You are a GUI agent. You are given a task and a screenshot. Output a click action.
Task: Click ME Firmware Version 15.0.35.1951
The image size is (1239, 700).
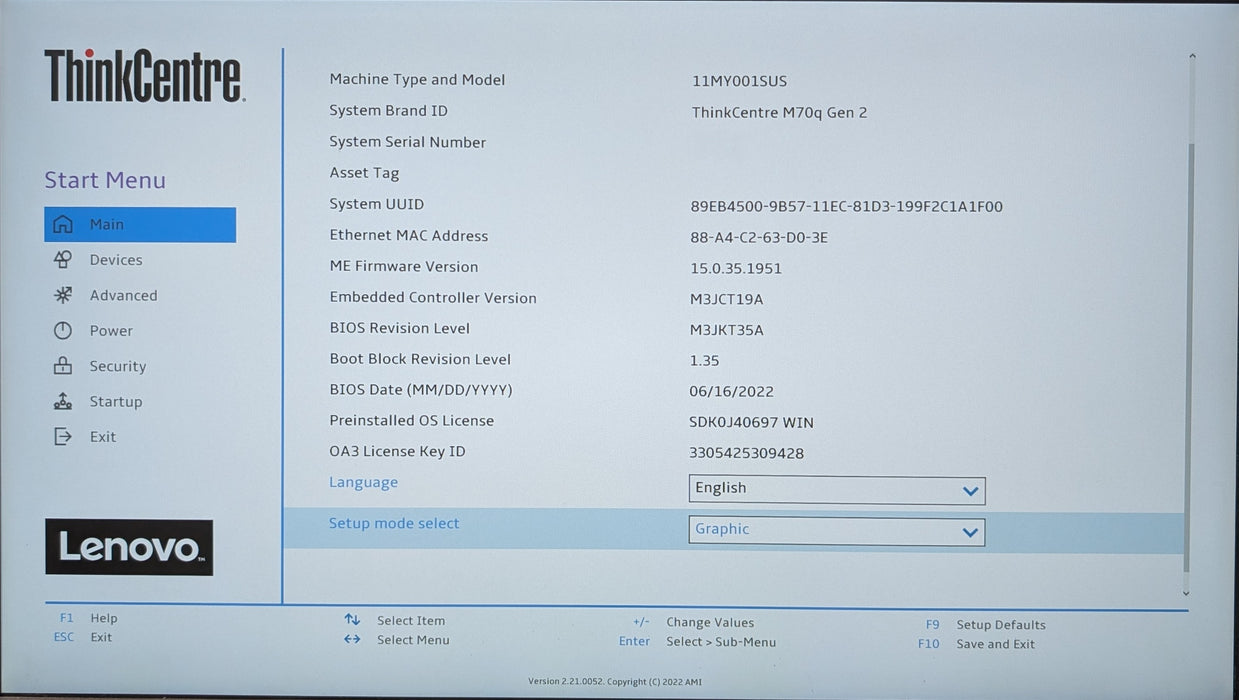(735, 268)
